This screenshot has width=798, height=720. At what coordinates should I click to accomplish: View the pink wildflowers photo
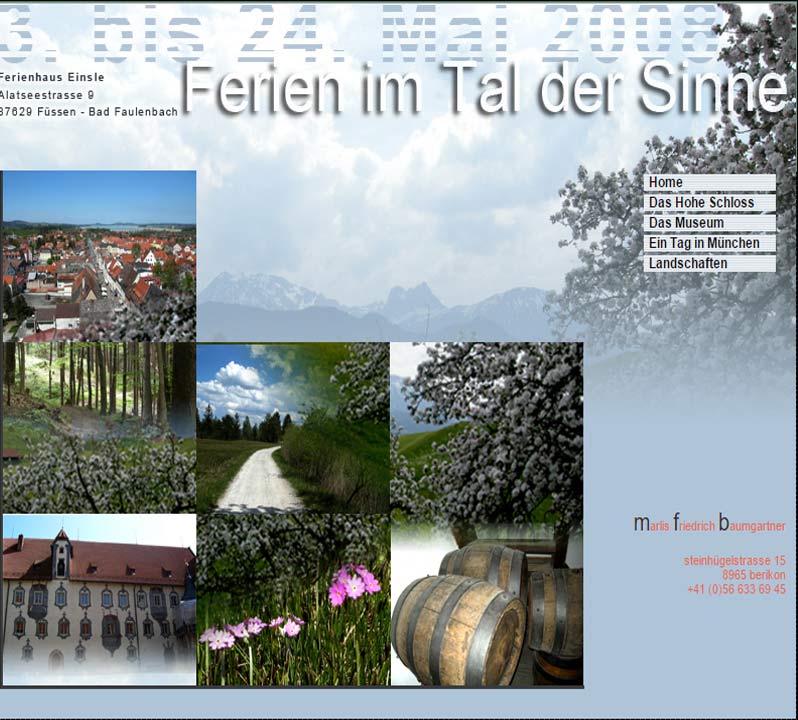292,599
